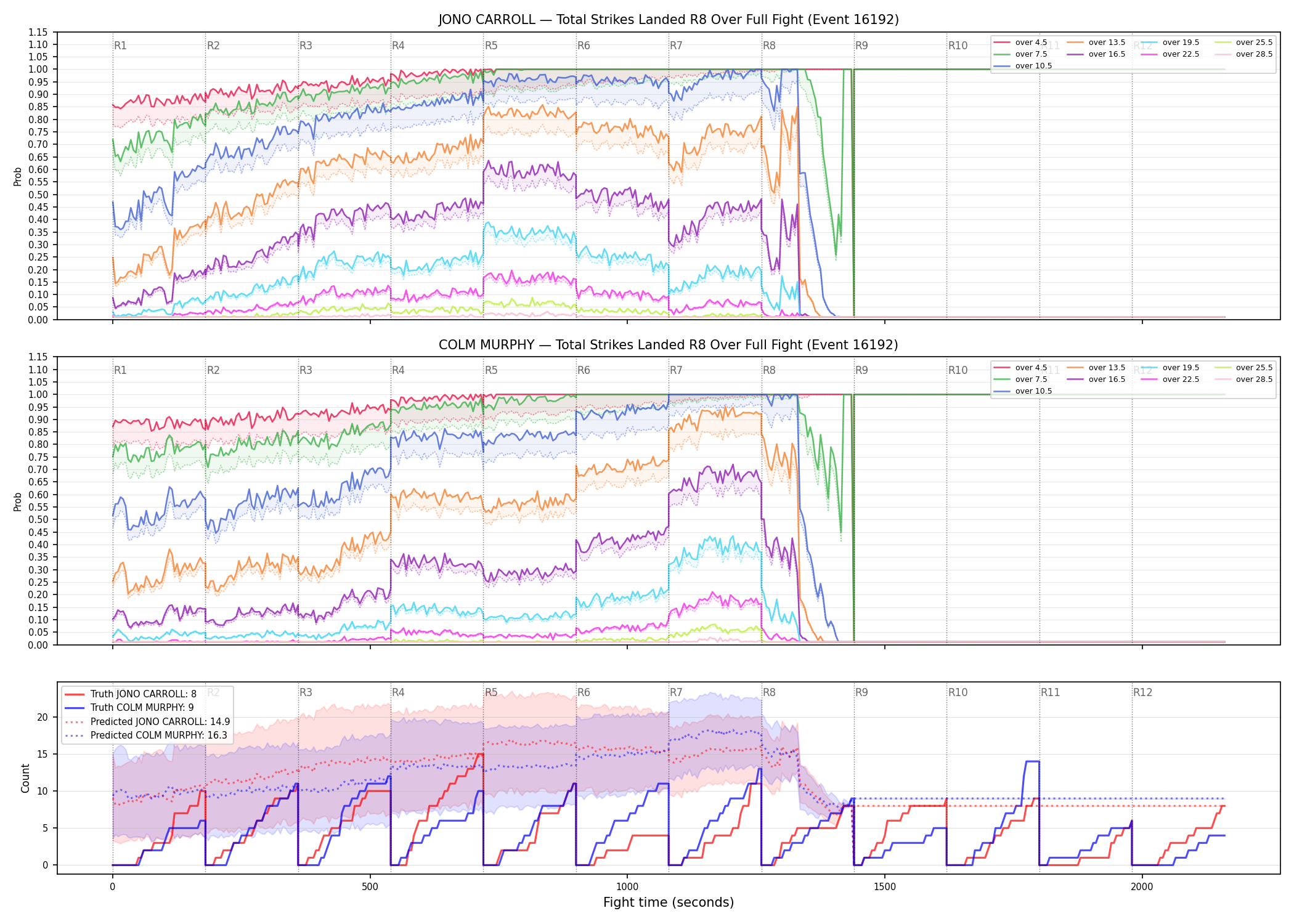Viewport: 1294px width, 924px height.
Task: Select 'Predicted COLM MURPHY: 16.3' legend entry
Action: pos(146,736)
